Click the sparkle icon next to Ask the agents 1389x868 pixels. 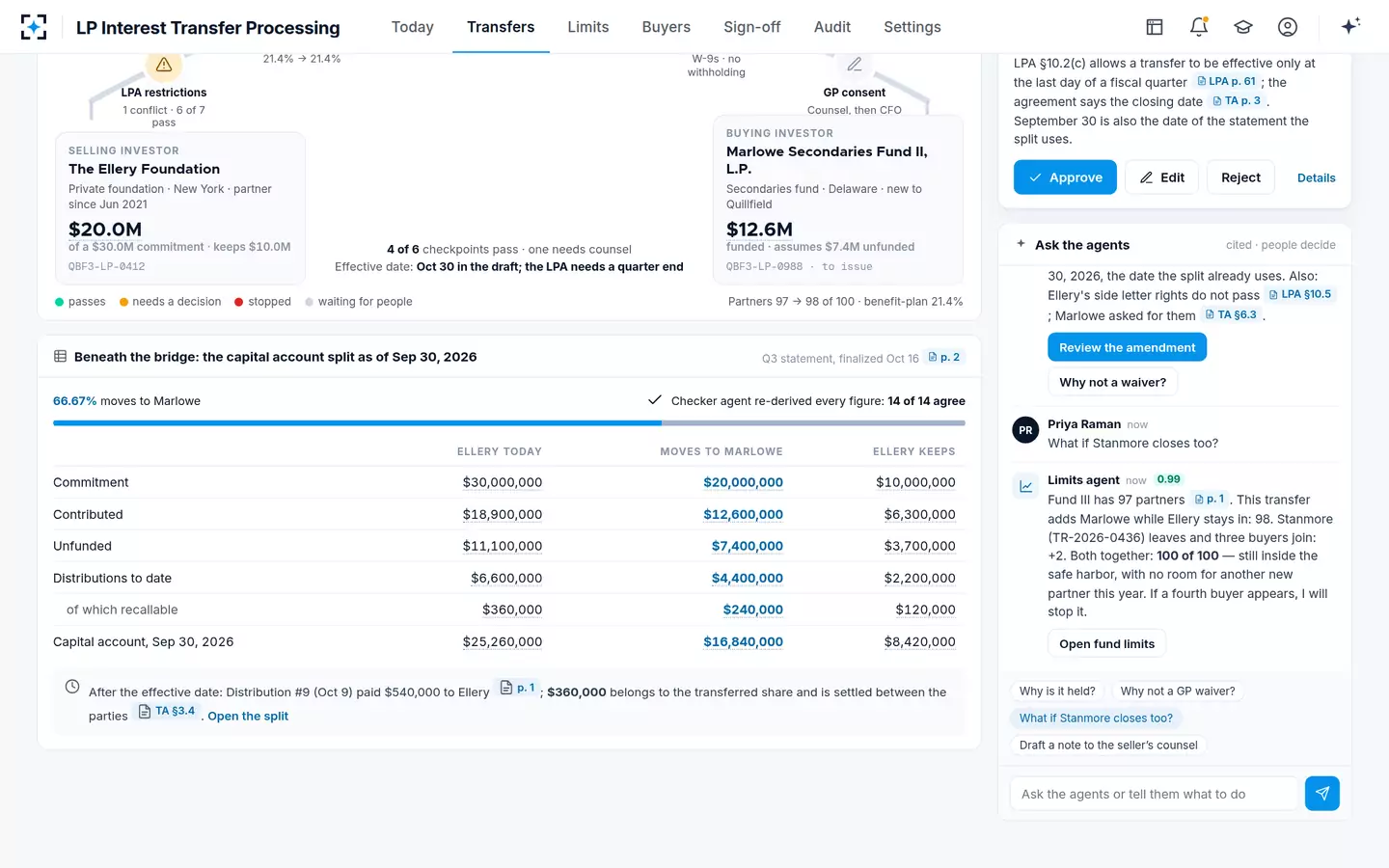point(1021,244)
